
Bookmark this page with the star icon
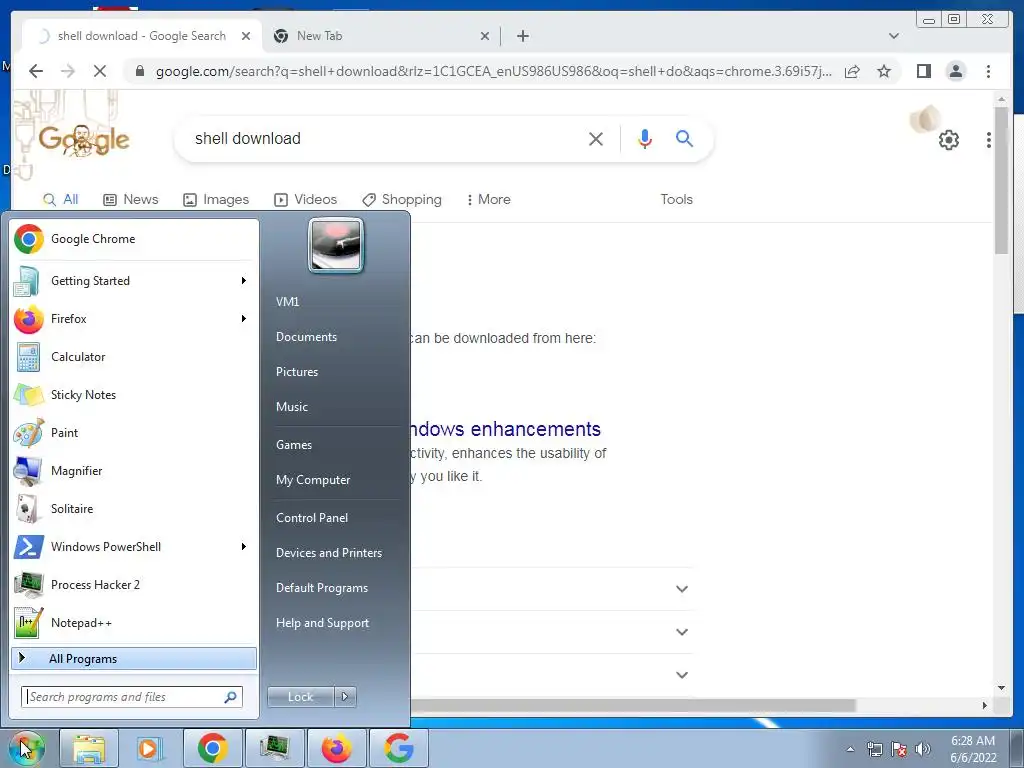pyautogui.click(x=884, y=71)
